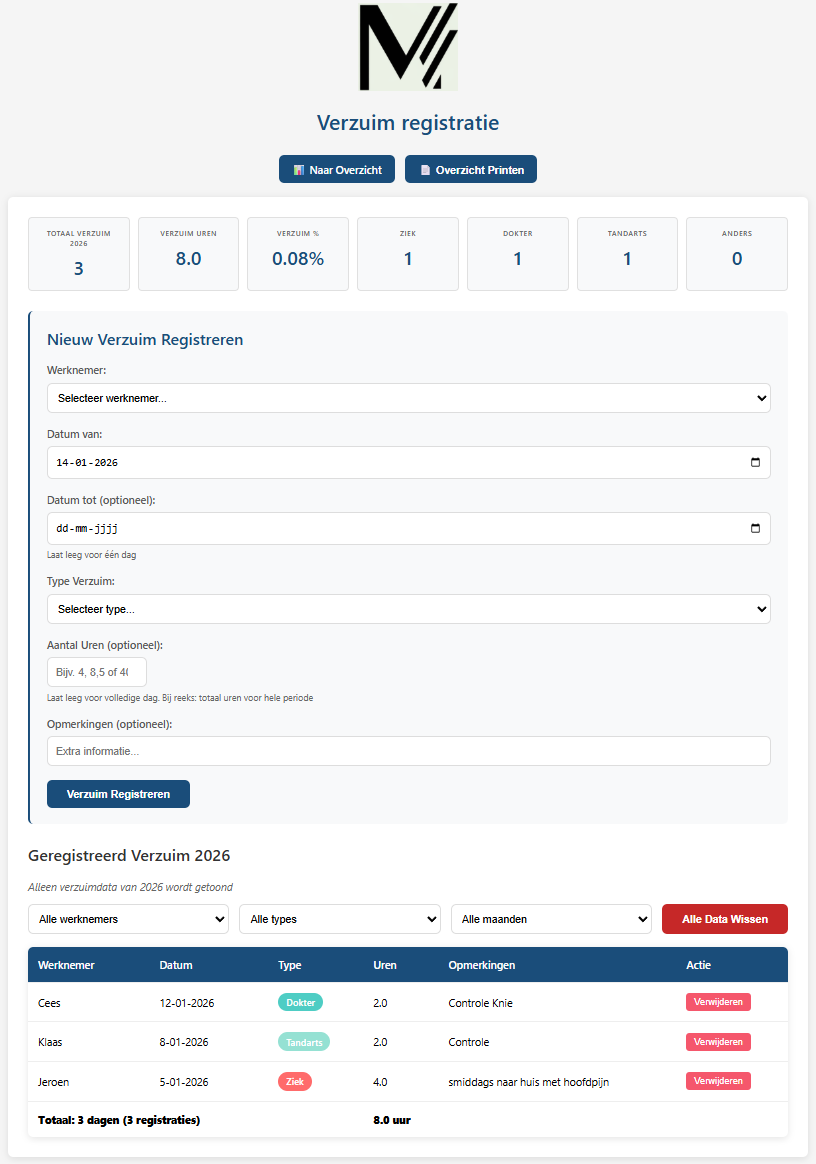Print the overview with Overzicht Printen
The image size is (816, 1164).
point(471,170)
